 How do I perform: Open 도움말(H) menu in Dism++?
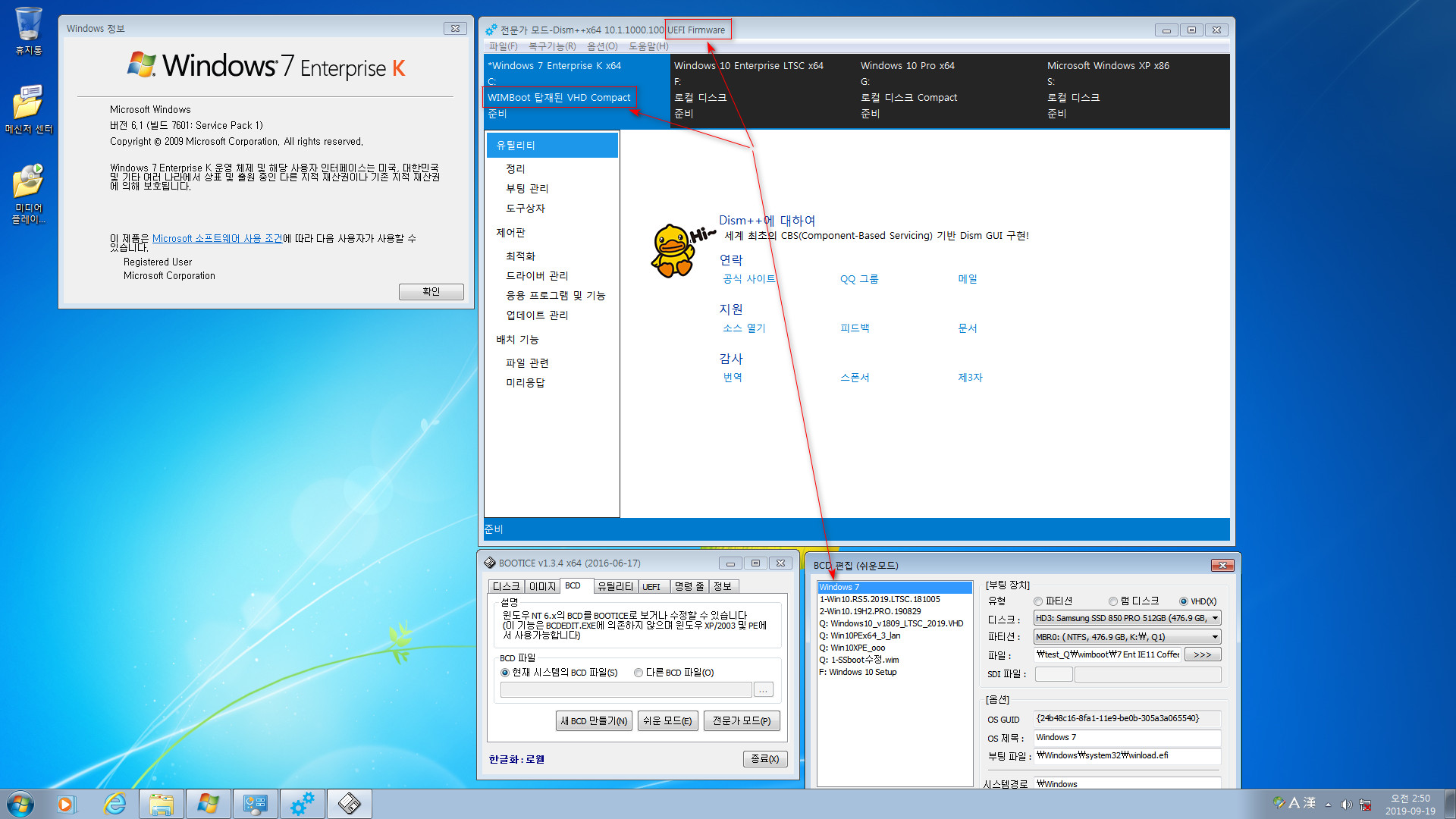tap(648, 46)
